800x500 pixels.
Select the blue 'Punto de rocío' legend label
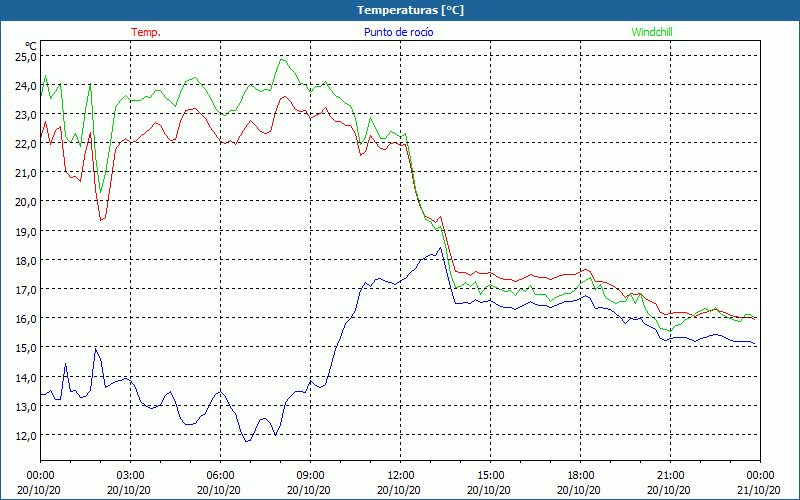click(x=398, y=32)
